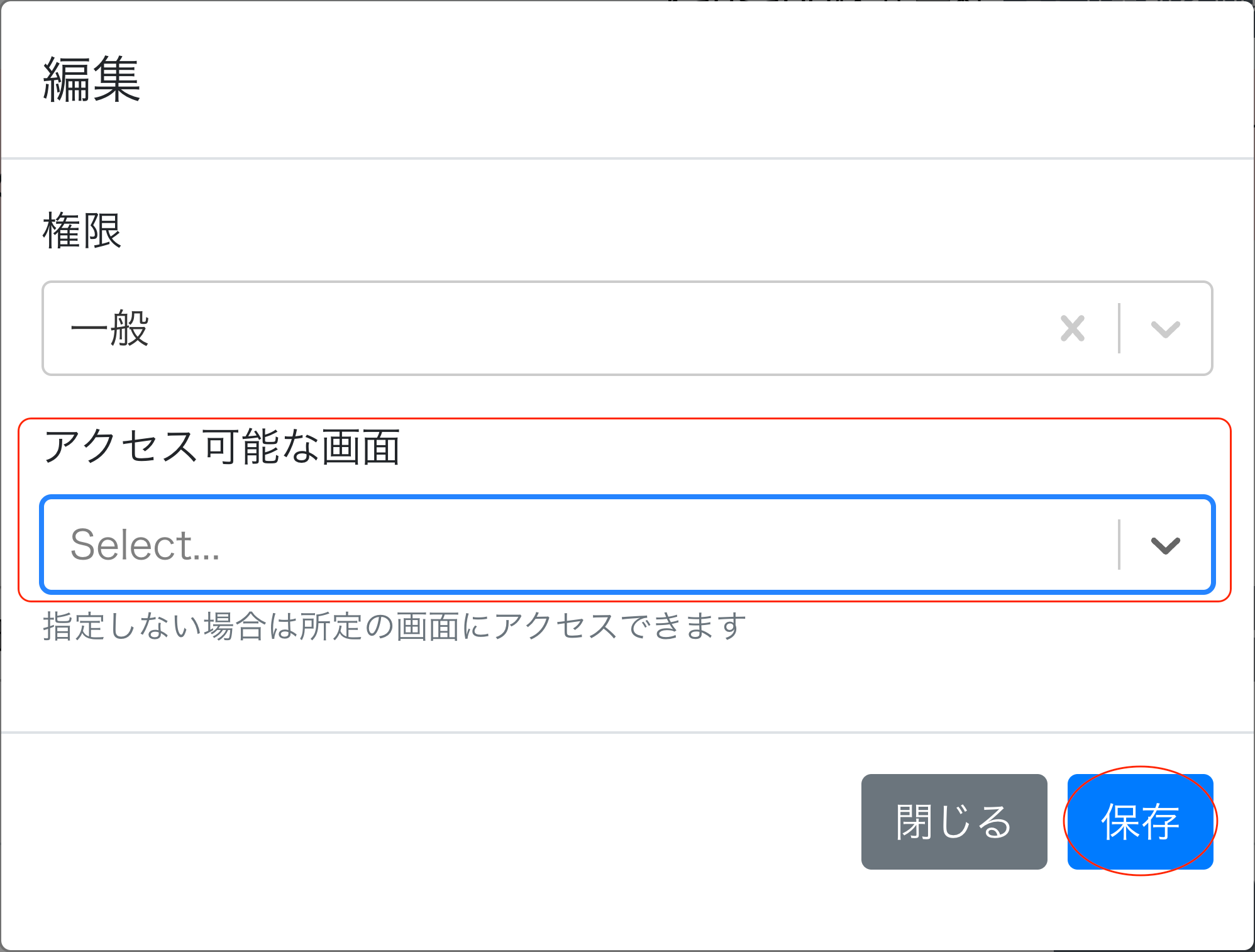Click the divider beside 権限 clear icon

[x=1119, y=328]
